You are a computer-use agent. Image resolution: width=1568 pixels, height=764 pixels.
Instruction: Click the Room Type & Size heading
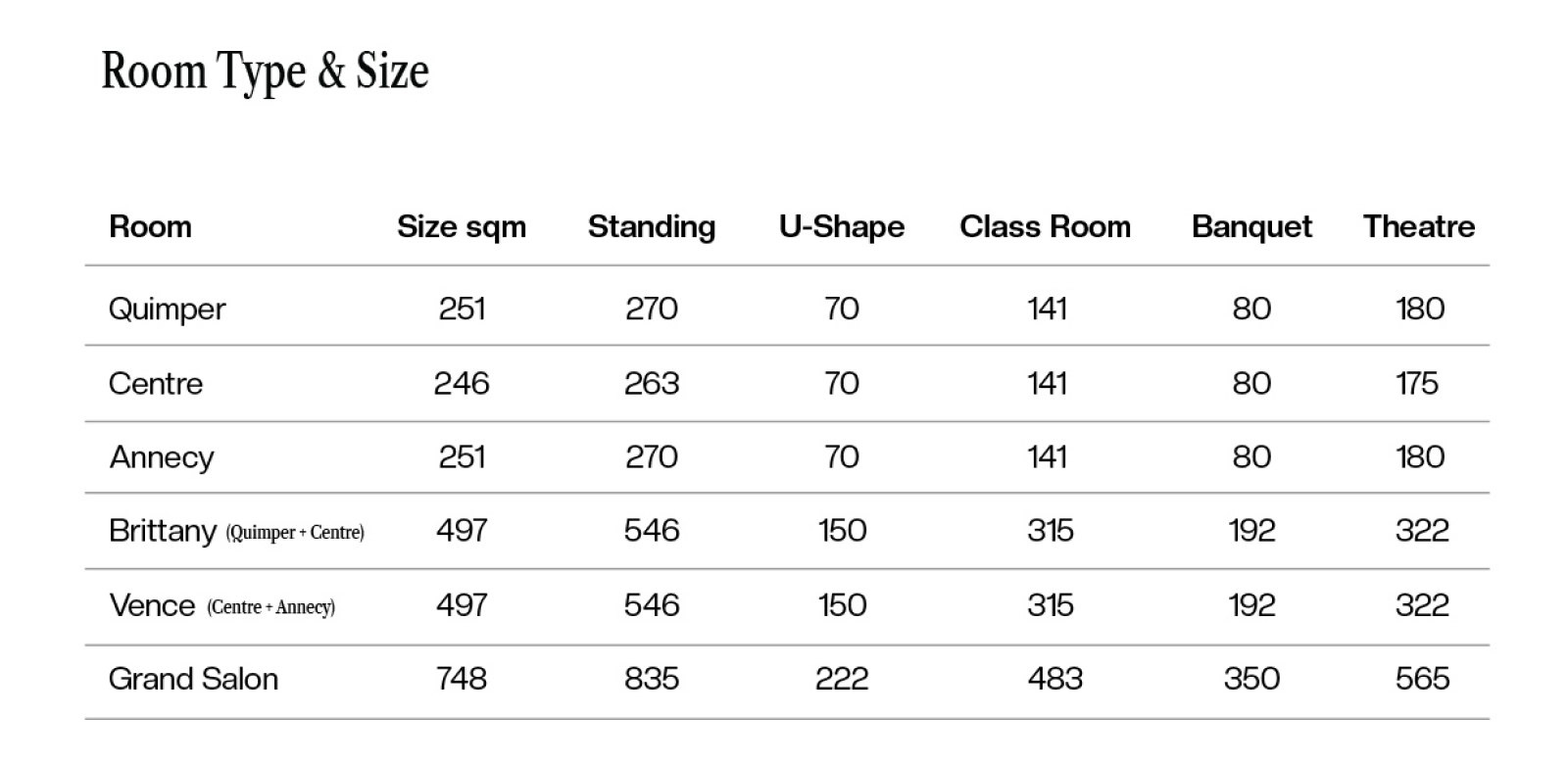[x=265, y=72]
